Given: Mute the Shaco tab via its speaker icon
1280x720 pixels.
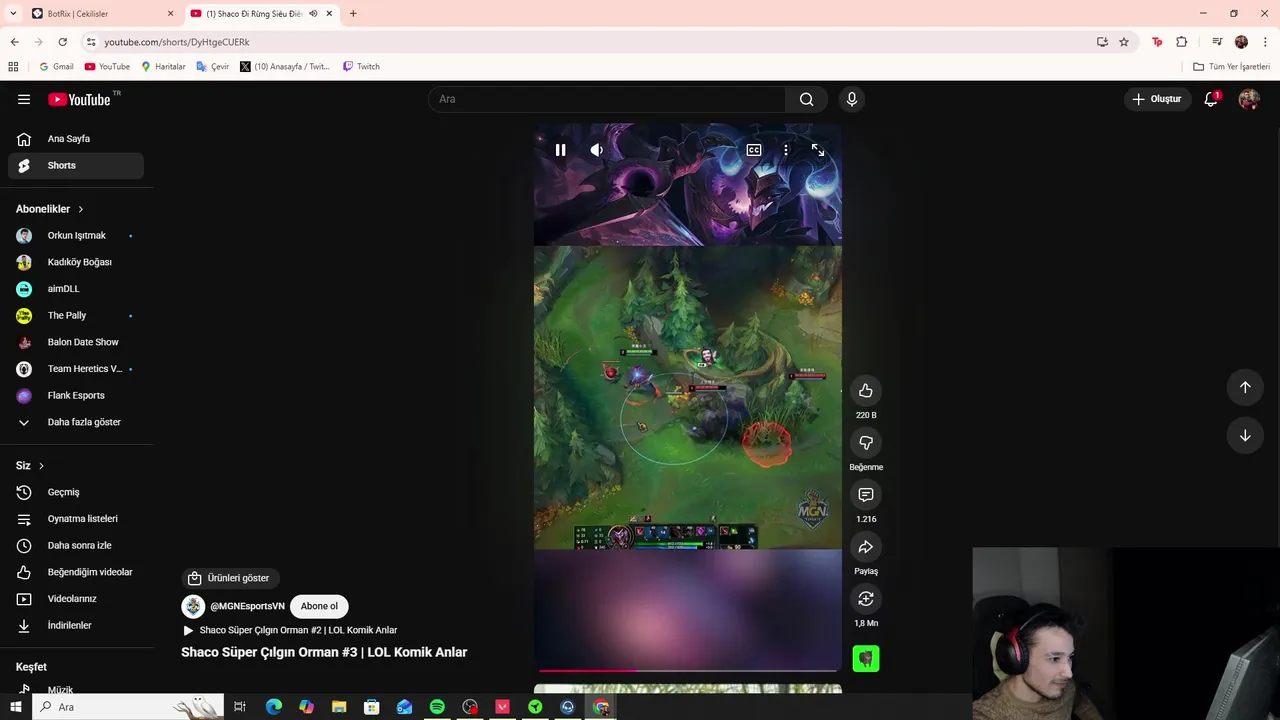Looking at the screenshot, I should [313, 13].
